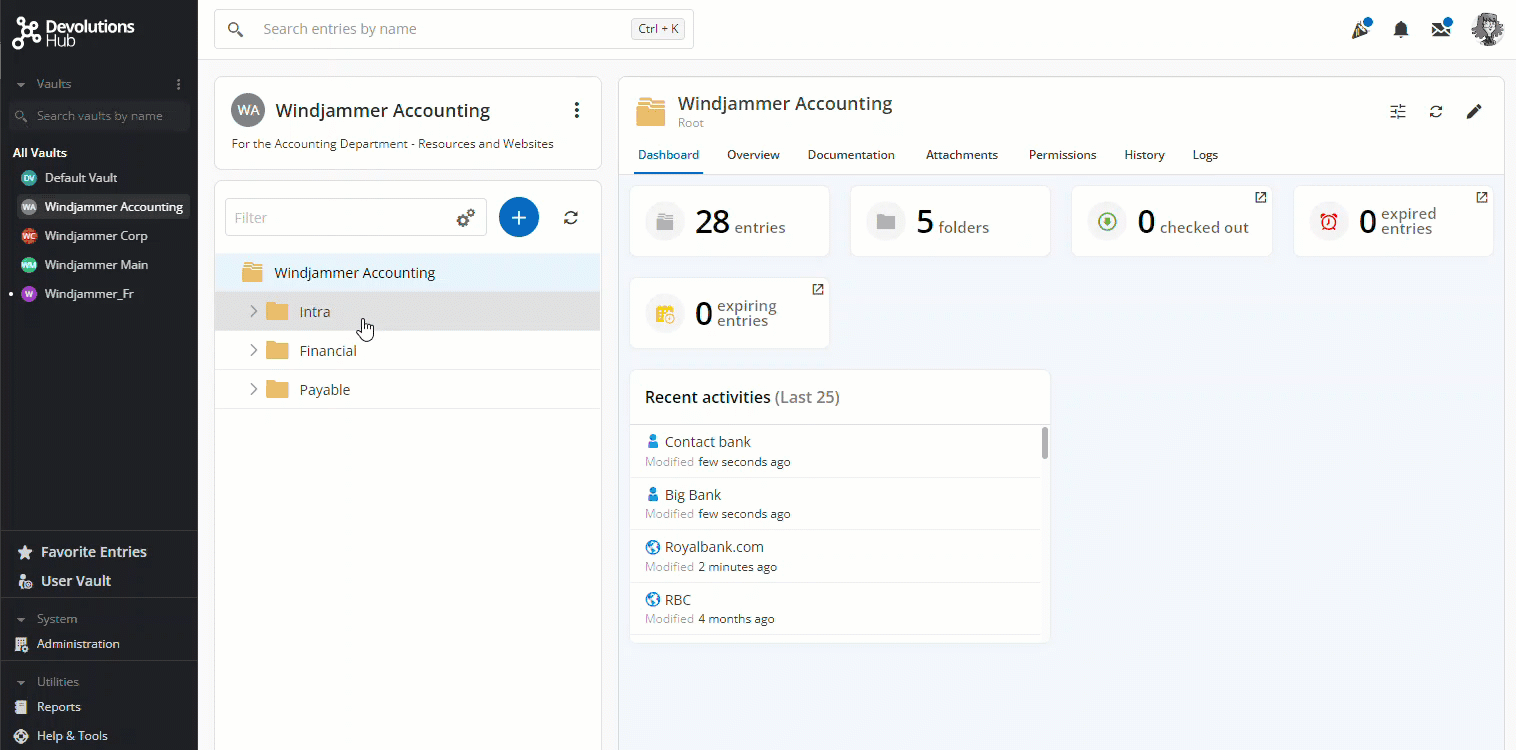The height and width of the screenshot is (750, 1516).
Task: Click Recent activities scrollbar thumb
Action: 1045,443
